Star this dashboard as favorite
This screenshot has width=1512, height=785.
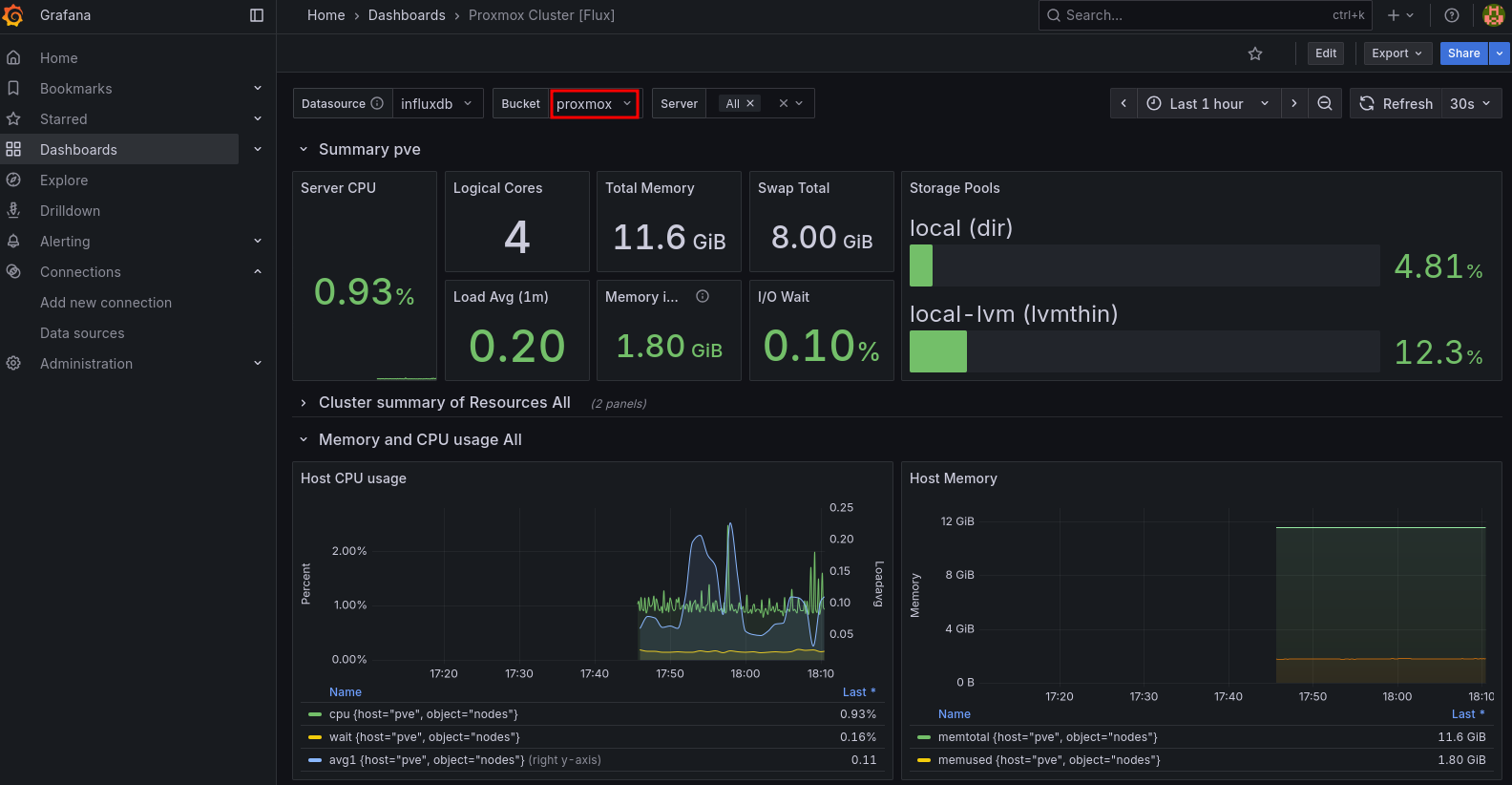1255,53
